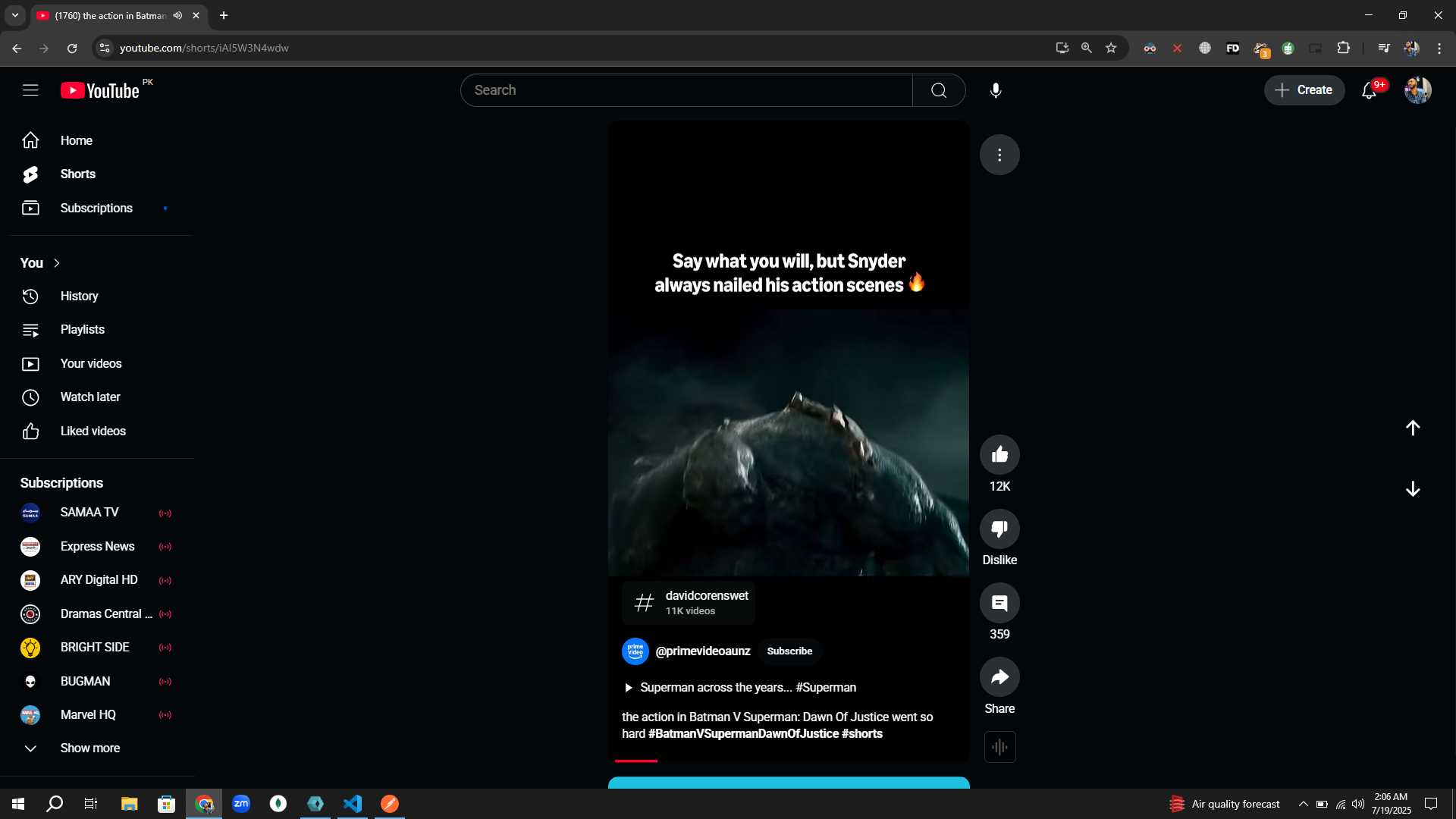Like the Short with thumbs up
The image size is (1456, 819).
pos(999,455)
